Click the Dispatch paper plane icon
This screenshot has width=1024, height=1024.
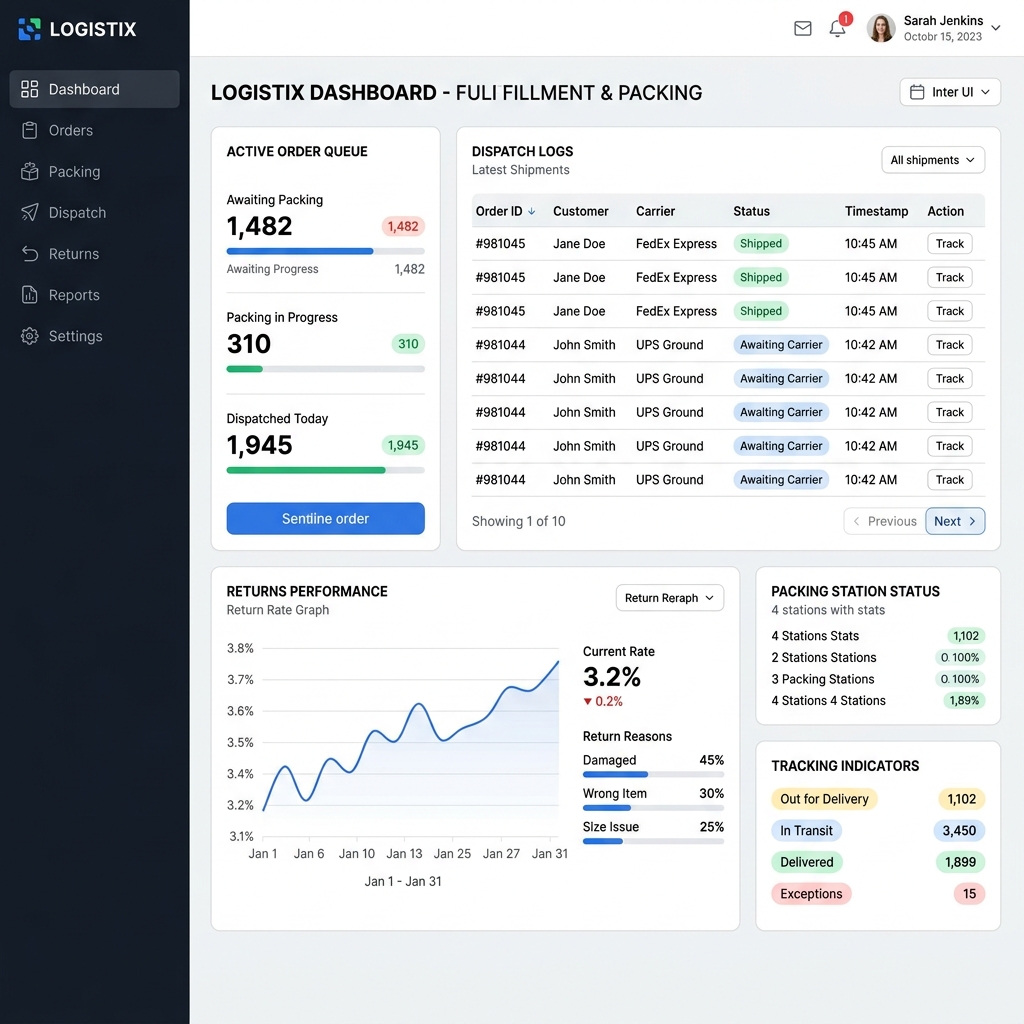(29, 212)
